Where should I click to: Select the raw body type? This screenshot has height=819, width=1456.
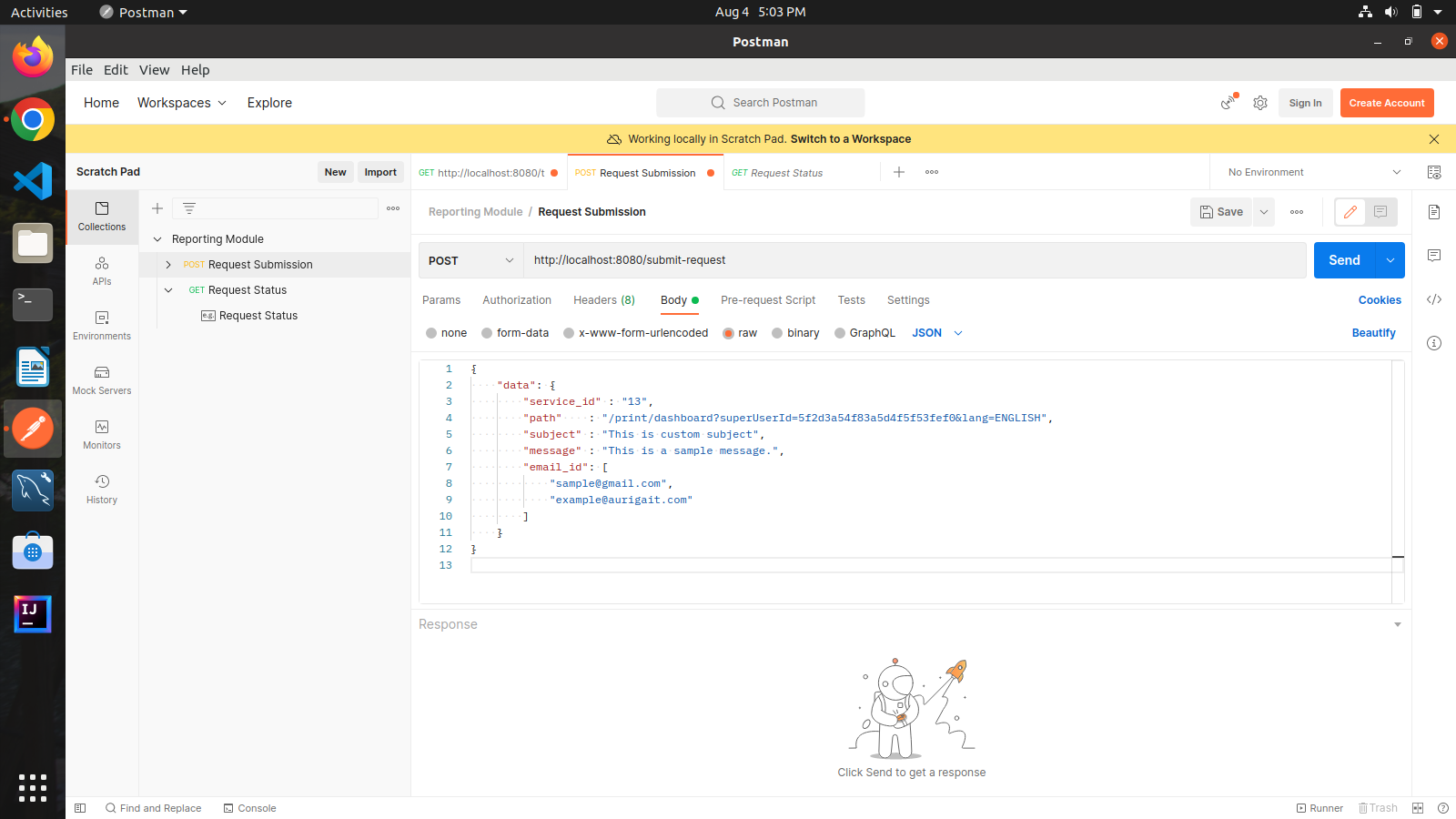(740, 333)
